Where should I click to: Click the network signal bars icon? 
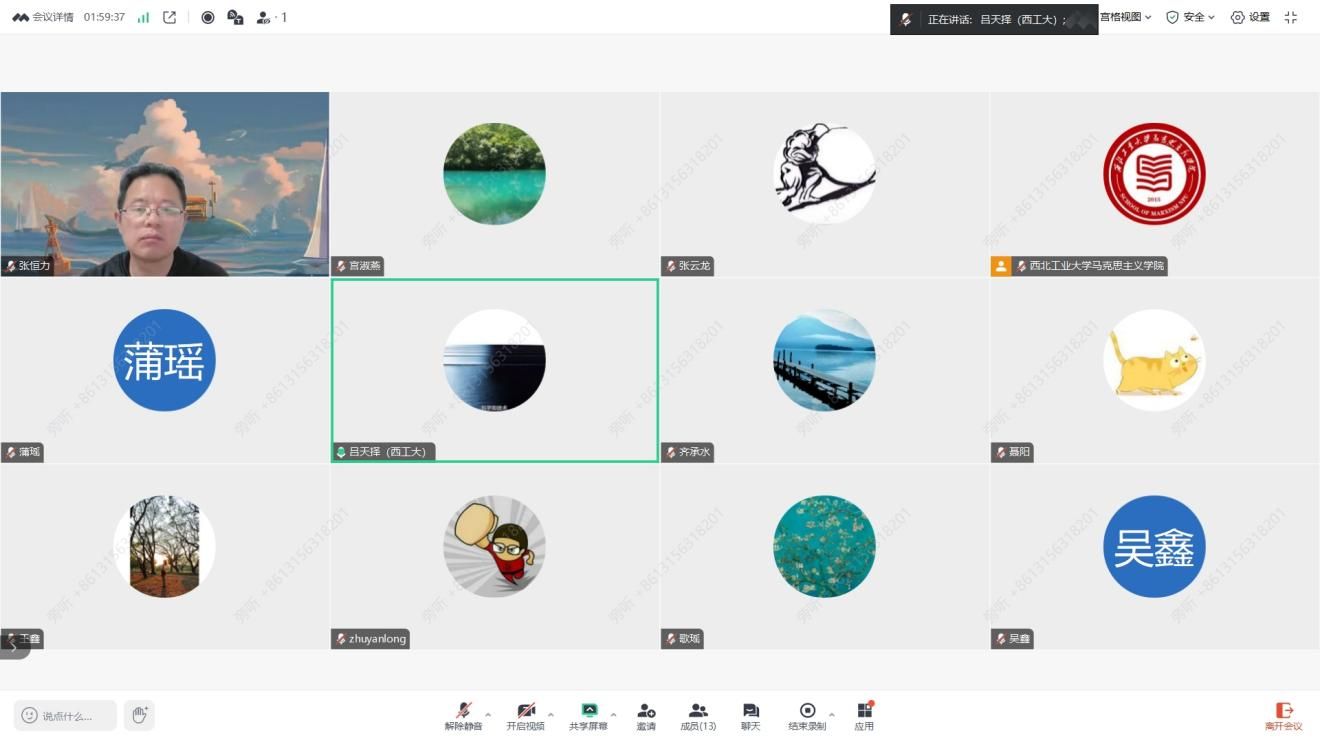click(143, 17)
